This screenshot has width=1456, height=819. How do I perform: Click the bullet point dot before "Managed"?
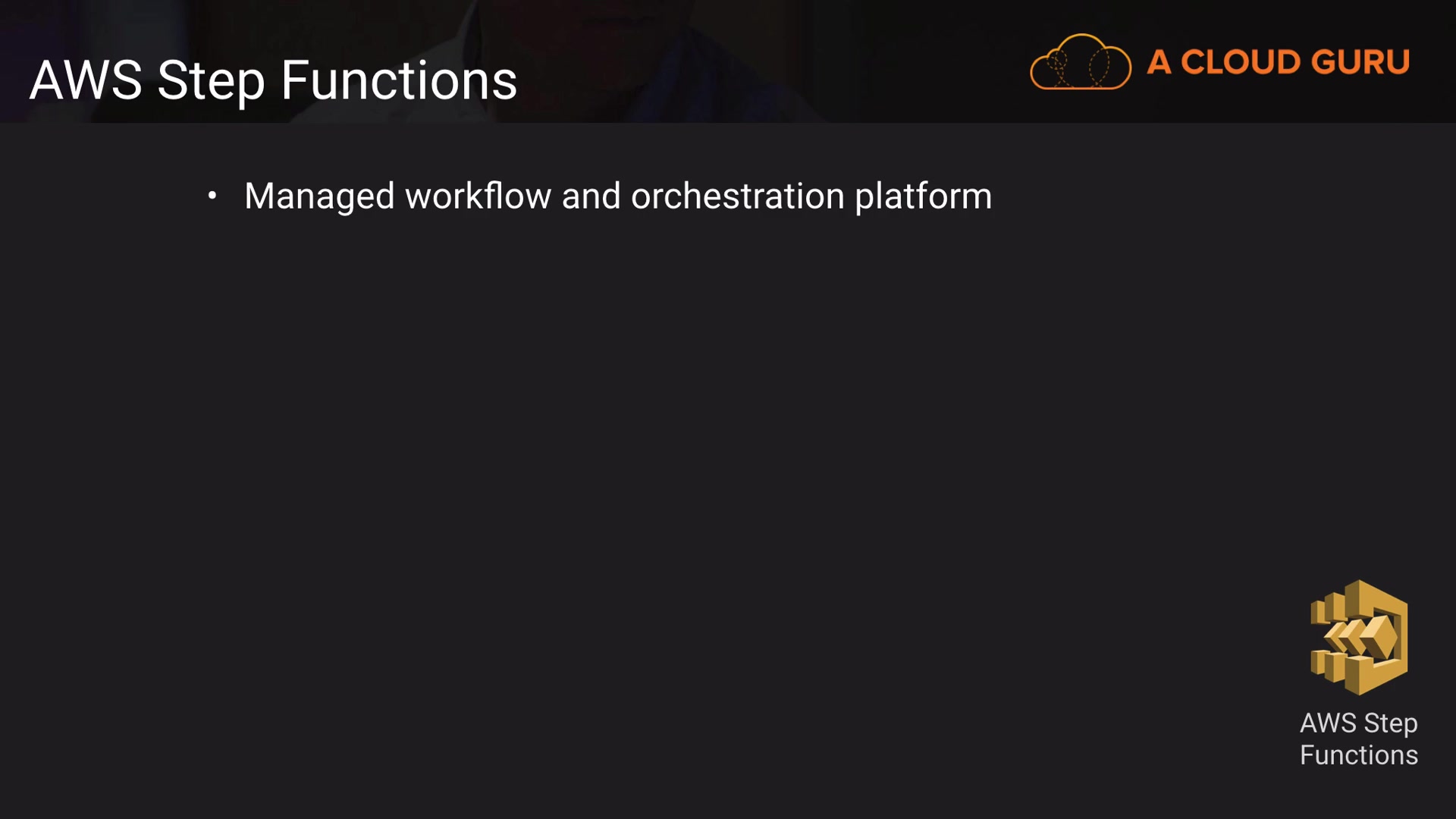[212, 196]
